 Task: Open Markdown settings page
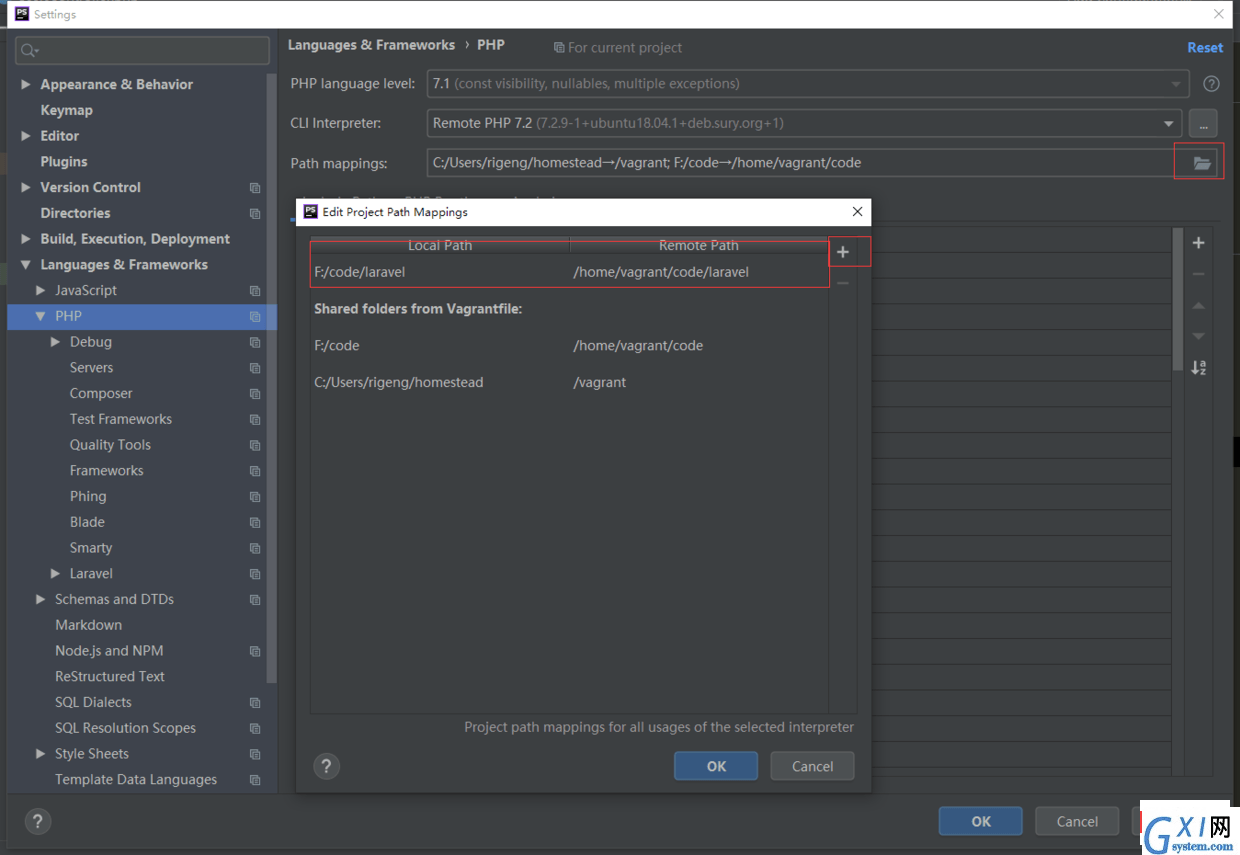[x=88, y=625]
